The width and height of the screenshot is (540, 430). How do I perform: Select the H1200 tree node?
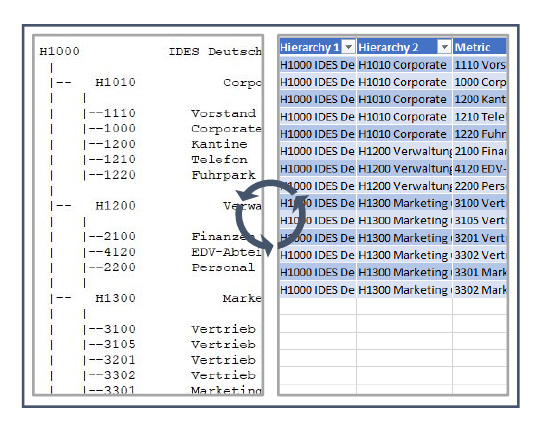click(115, 206)
